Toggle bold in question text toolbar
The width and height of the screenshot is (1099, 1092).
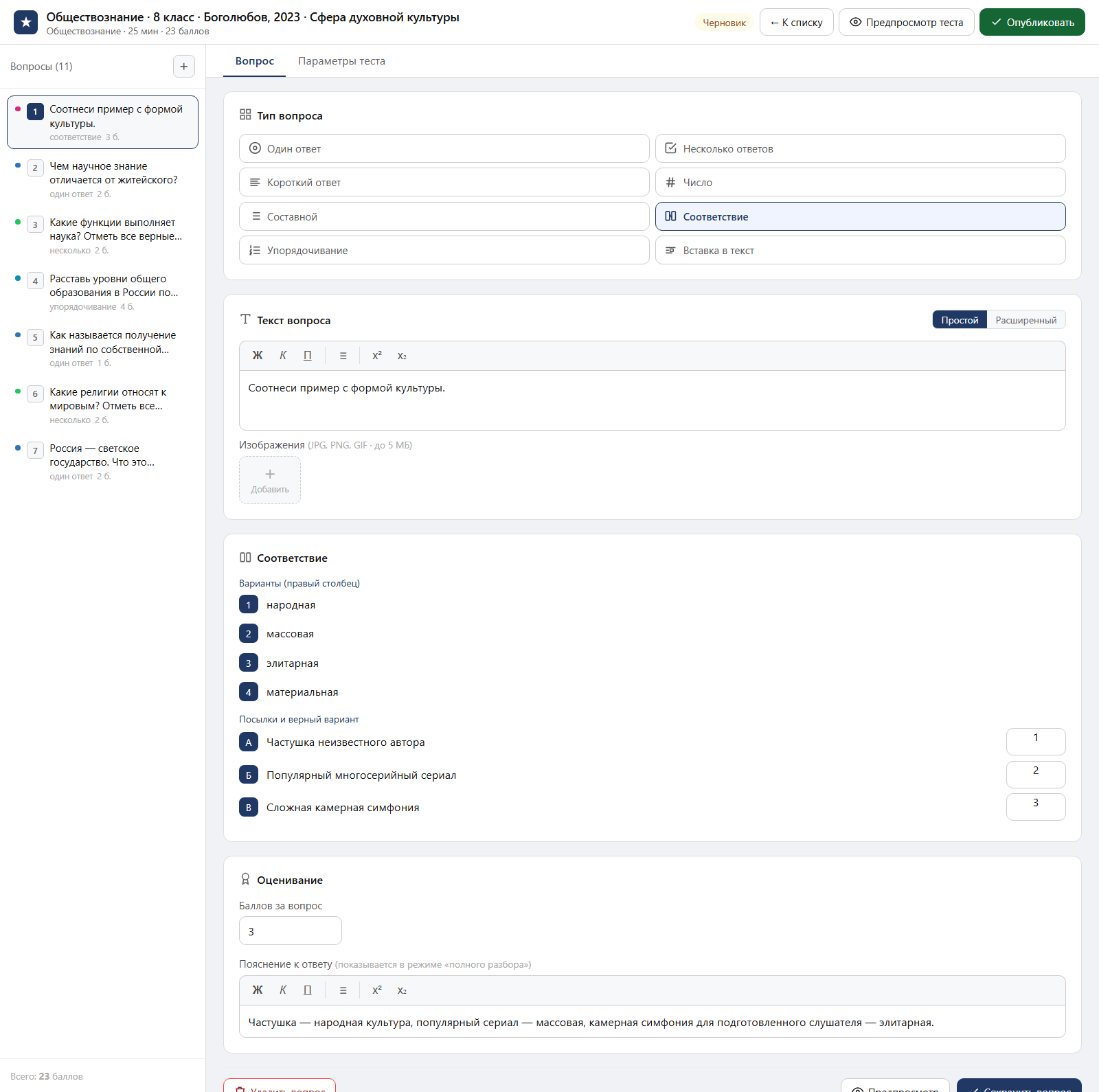[x=258, y=356]
